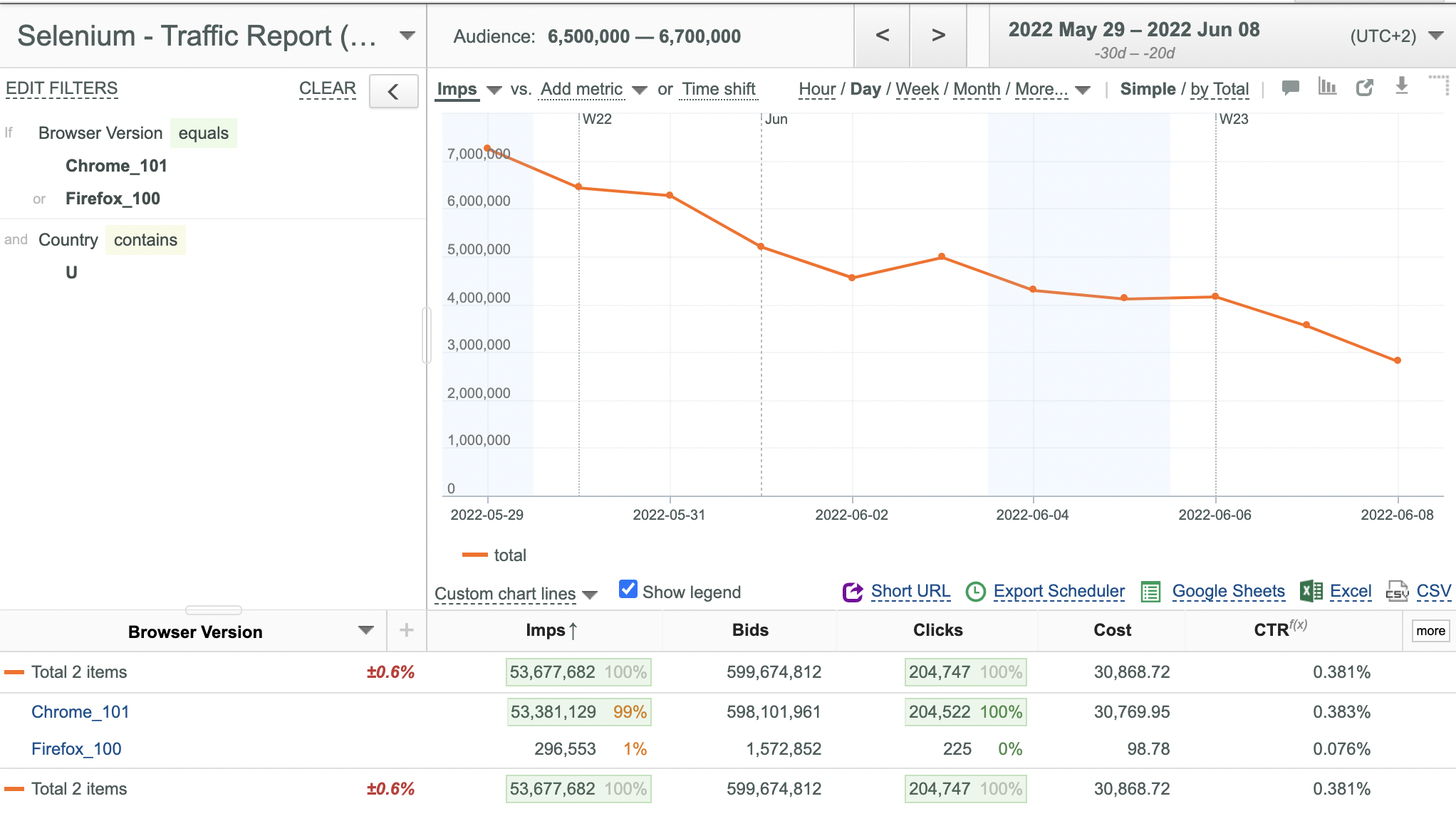
Task: Select the Hour granularity option
Action: click(817, 89)
